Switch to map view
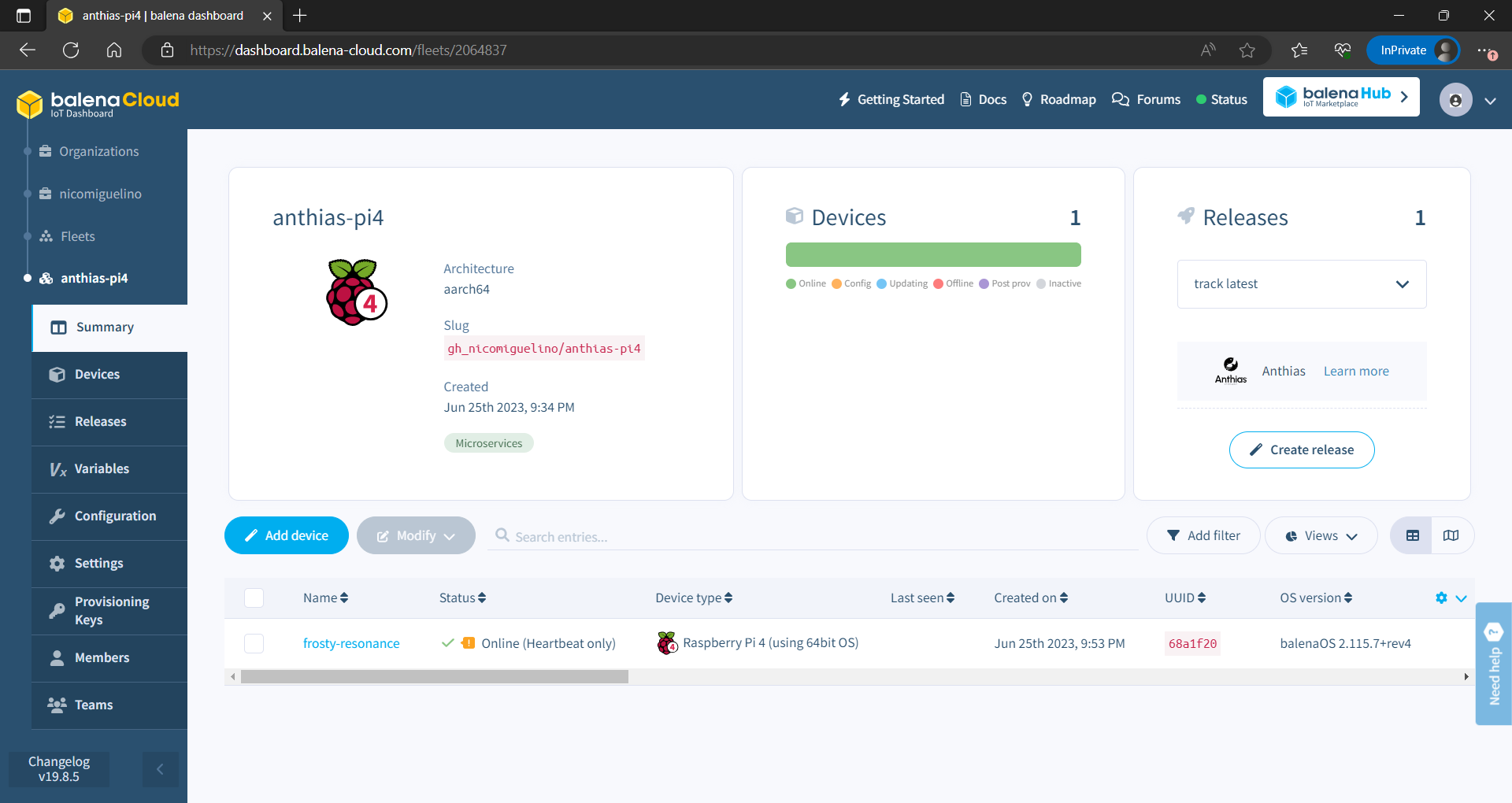 (1451, 535)
